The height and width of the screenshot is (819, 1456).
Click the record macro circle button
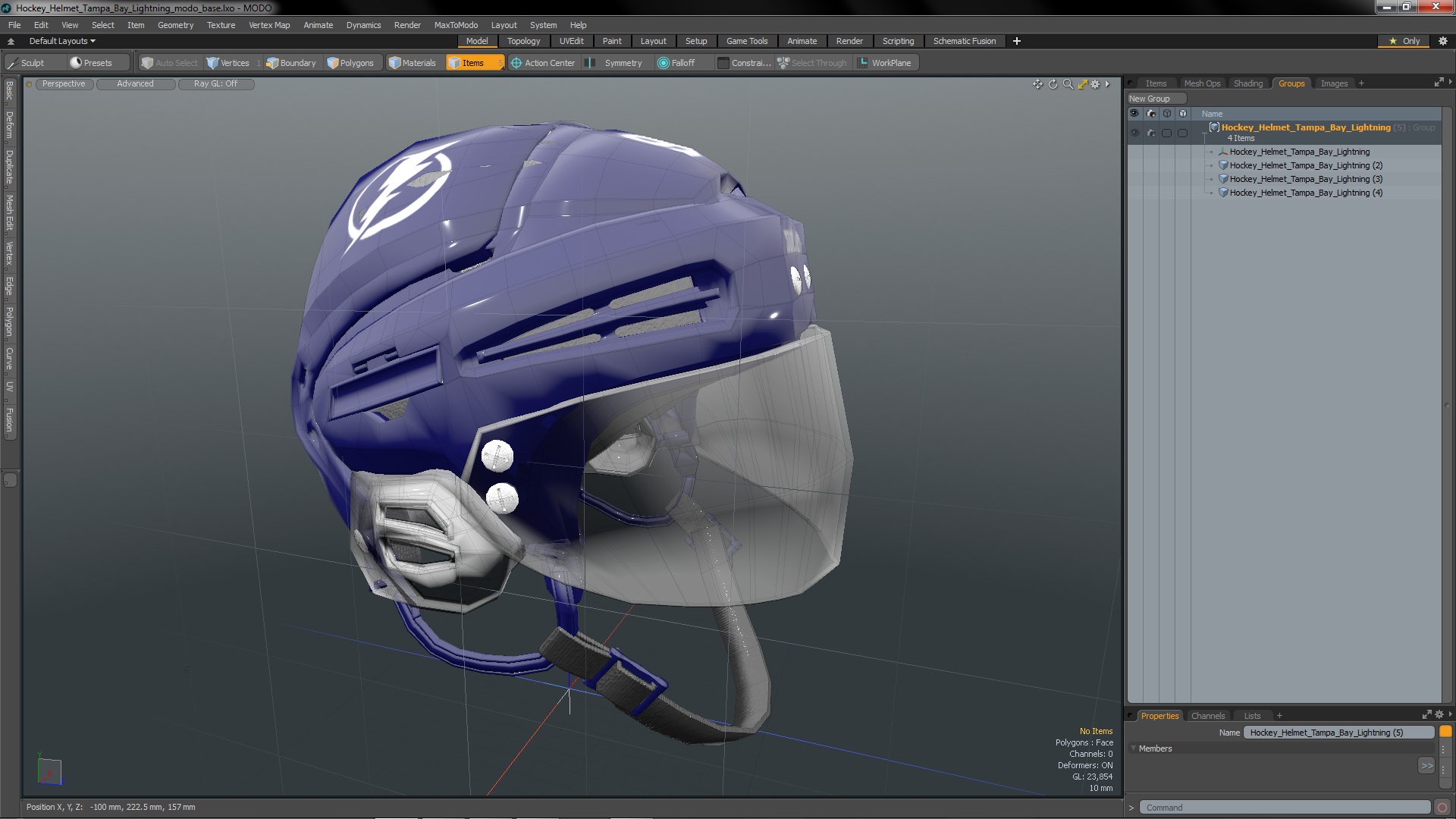[1442, 808]
